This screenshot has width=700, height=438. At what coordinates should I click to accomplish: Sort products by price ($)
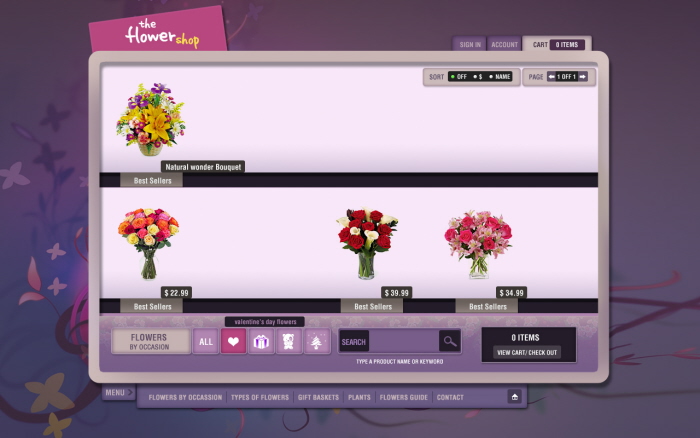click(478, 77)
